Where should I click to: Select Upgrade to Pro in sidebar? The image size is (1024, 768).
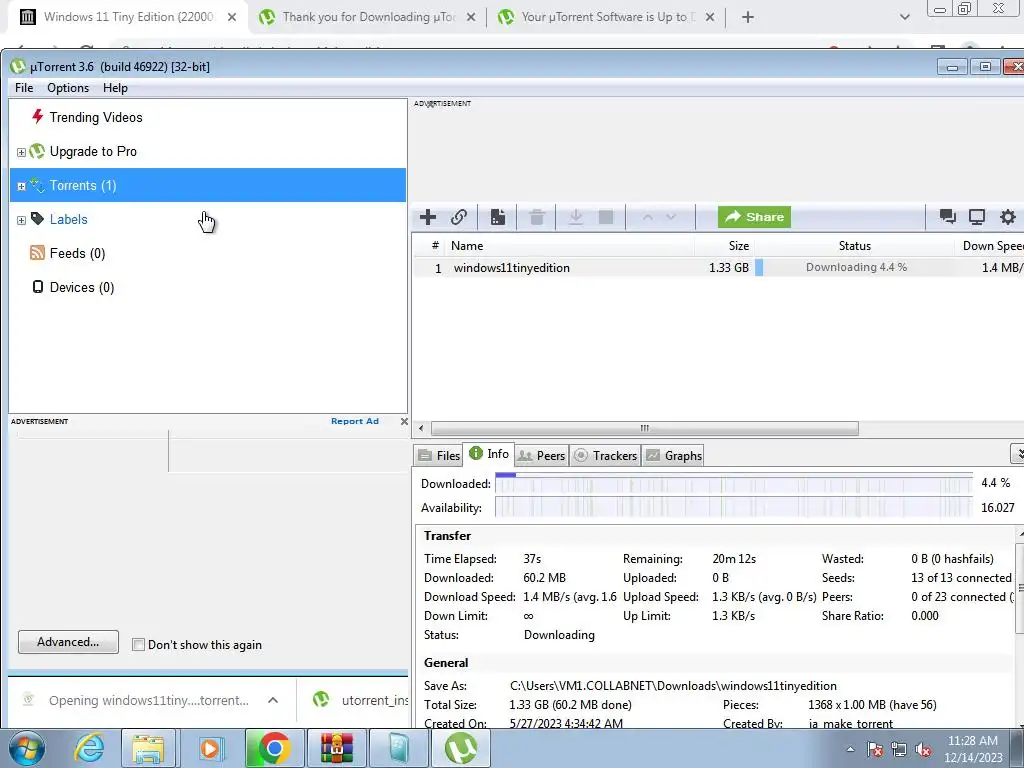(x=93, y=152)
